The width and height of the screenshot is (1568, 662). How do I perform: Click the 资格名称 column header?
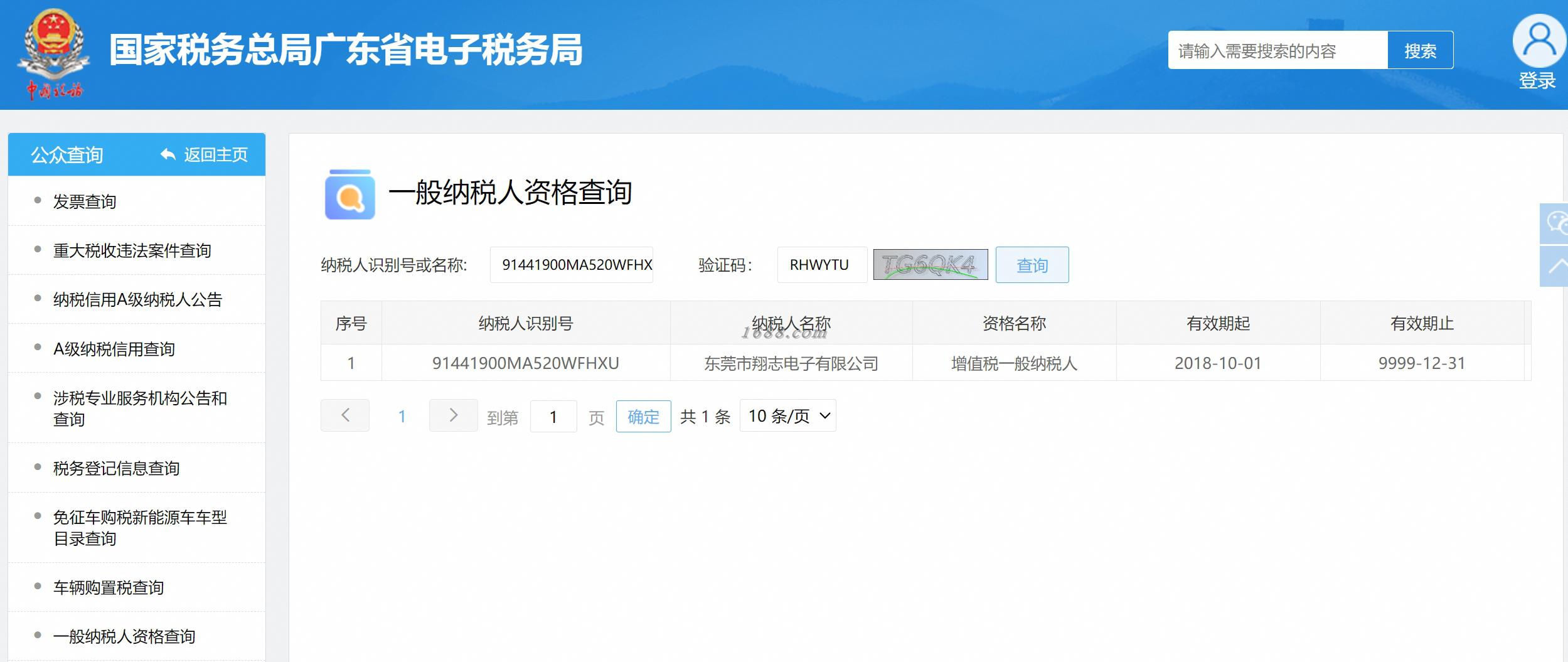[1015, 323]
